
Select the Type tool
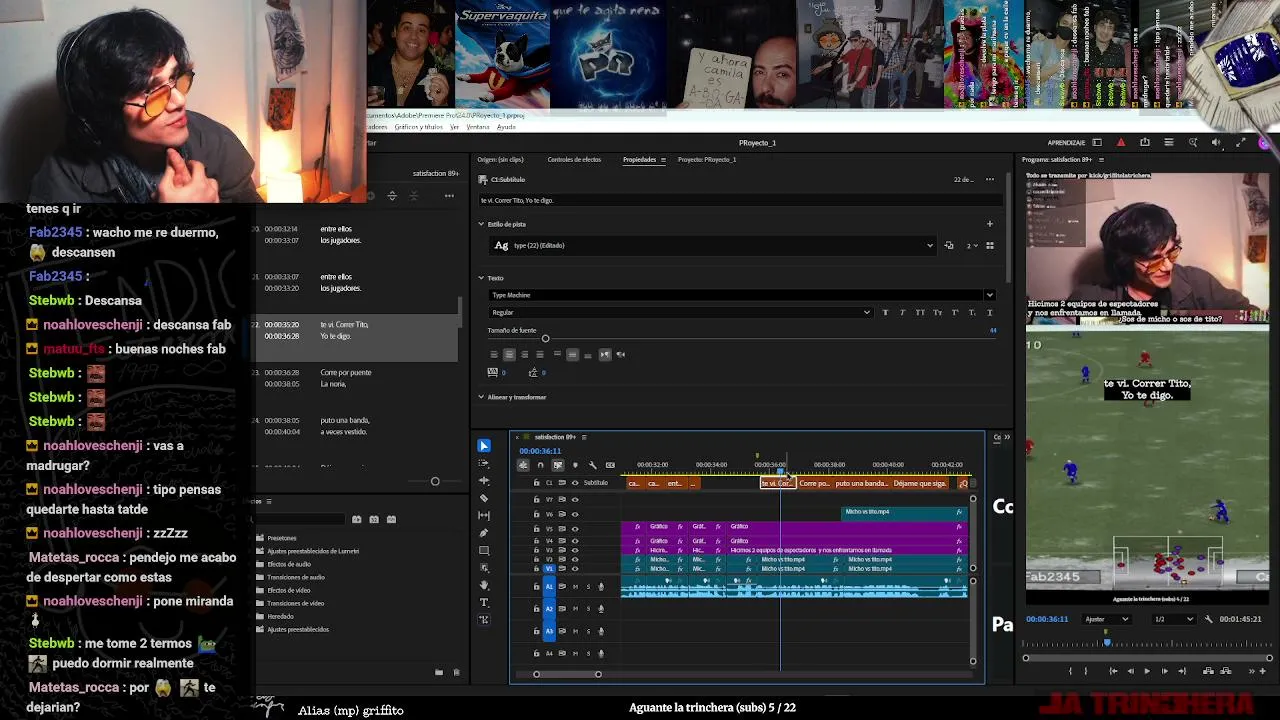point(484,602)
